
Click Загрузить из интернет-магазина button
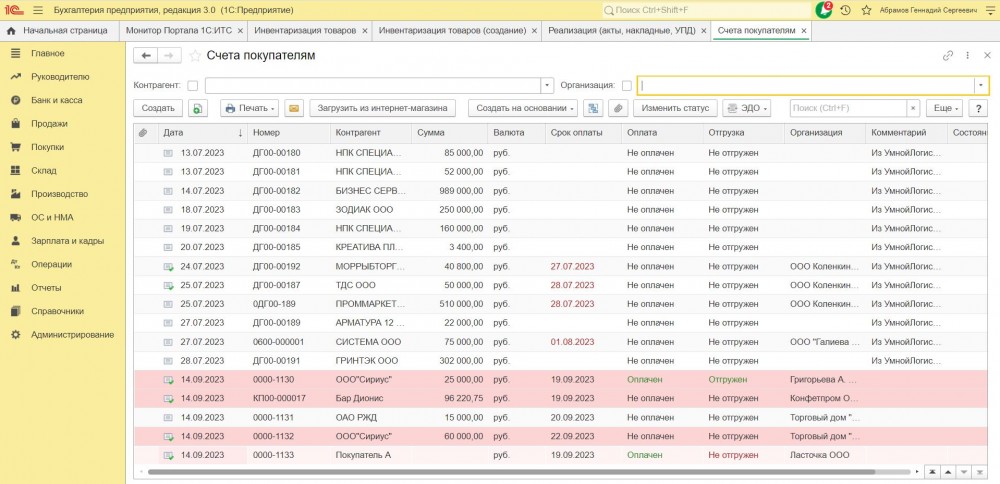point(384,108)
